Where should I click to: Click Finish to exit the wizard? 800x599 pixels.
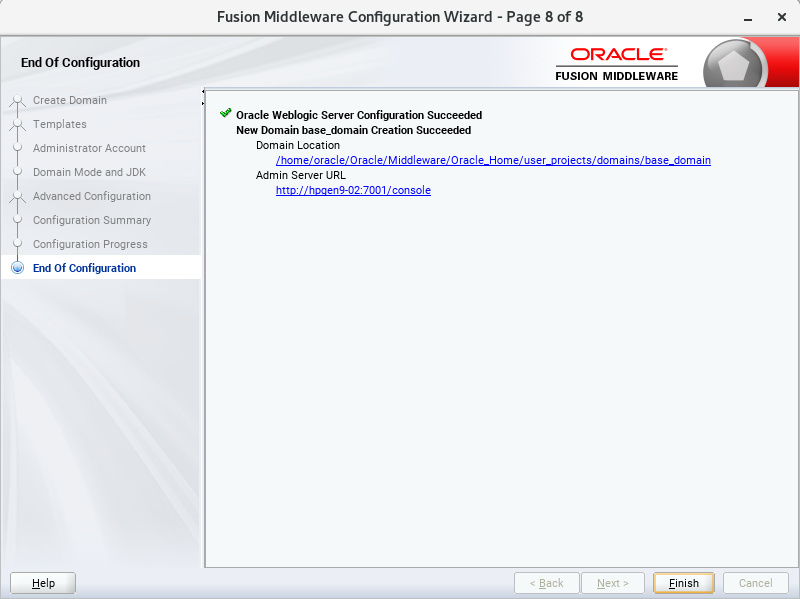(x=684, y=583)
